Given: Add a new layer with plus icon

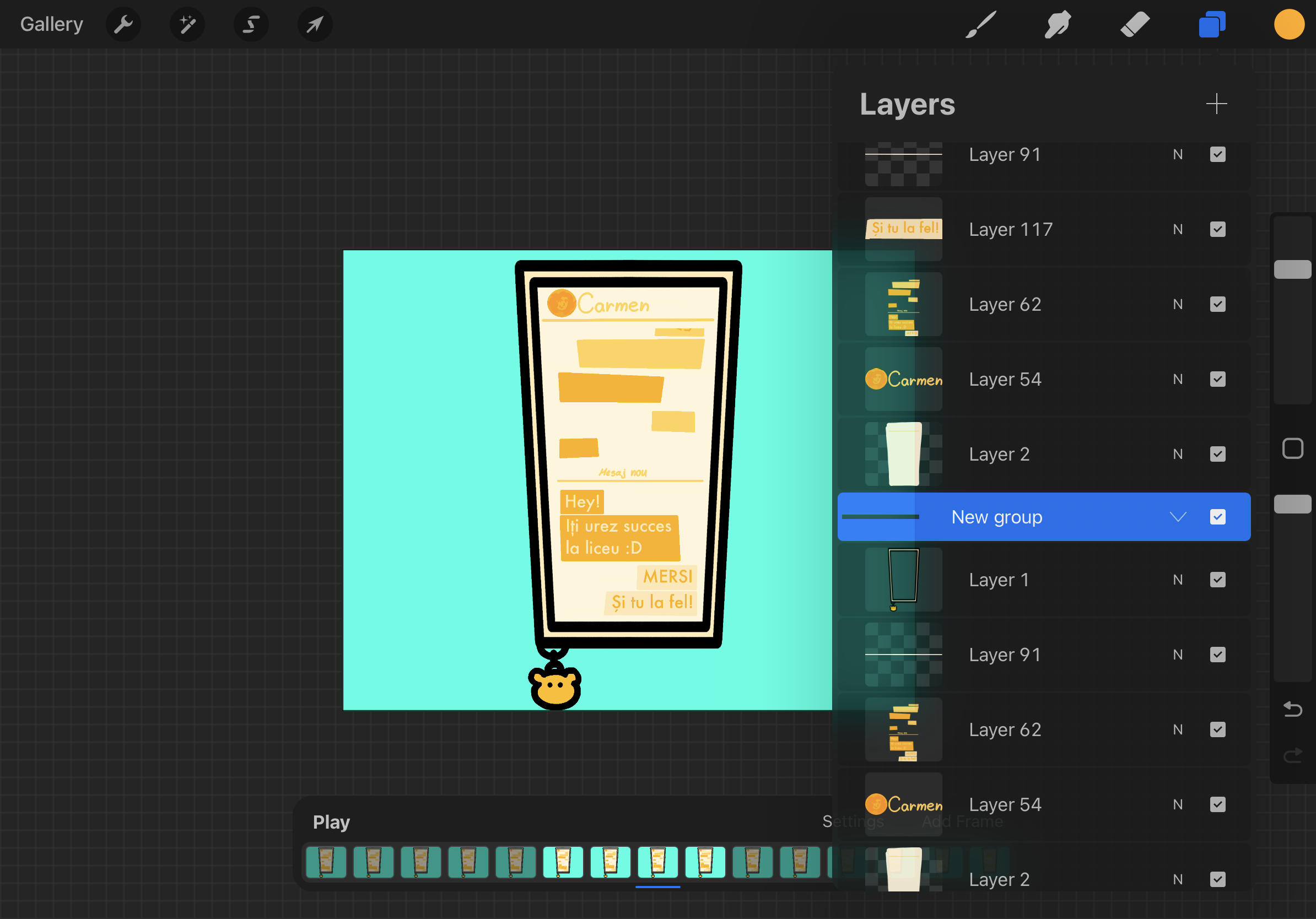Looking at the screenshot, I should (x=1216, y=104).
